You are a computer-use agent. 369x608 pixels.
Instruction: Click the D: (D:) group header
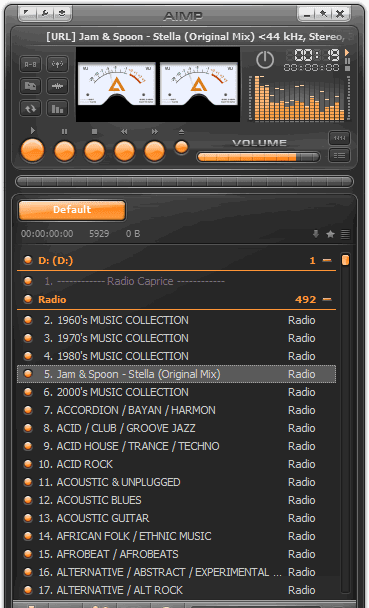(x=176, y=261)
